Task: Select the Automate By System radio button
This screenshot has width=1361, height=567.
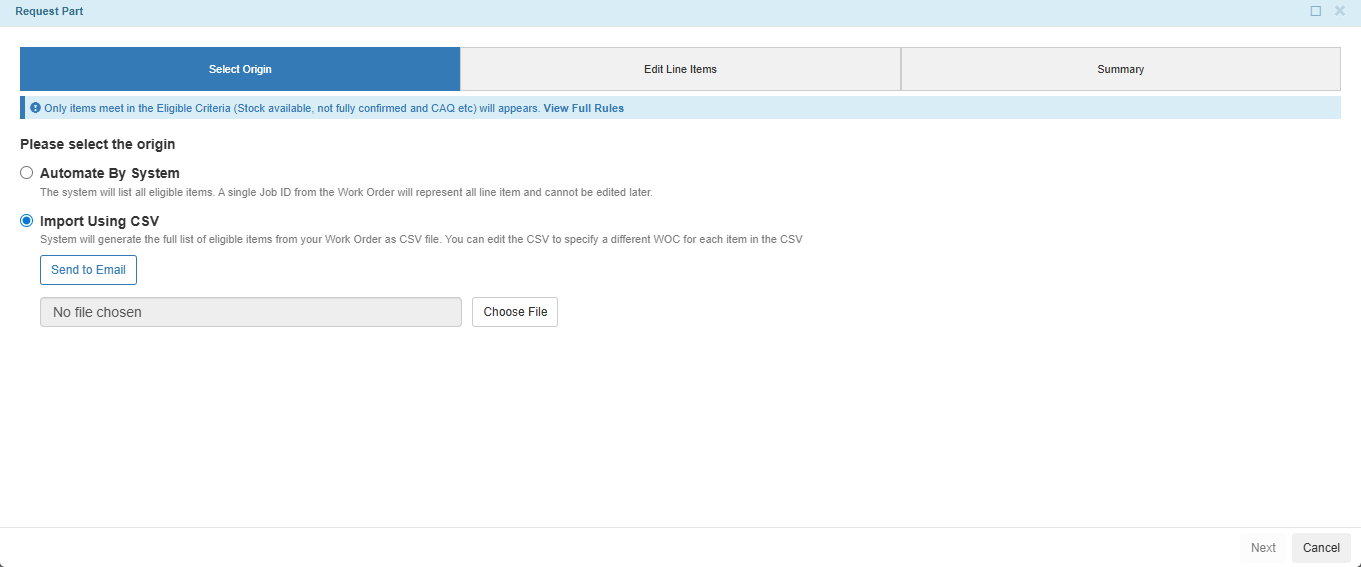Action: pos(27,173)
